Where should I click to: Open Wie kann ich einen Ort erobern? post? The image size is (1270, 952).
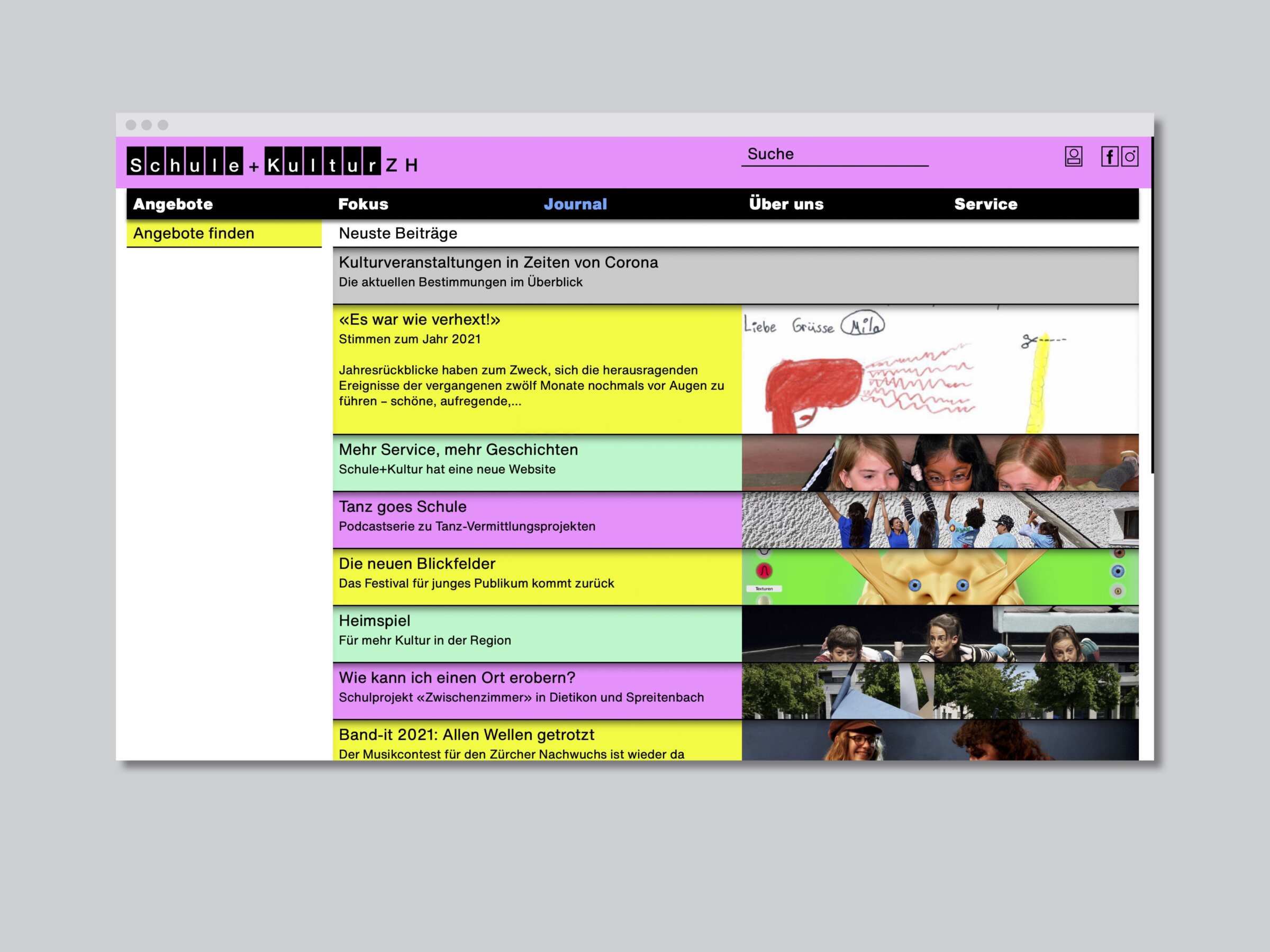pyautogui.click(x=457, y=678)
